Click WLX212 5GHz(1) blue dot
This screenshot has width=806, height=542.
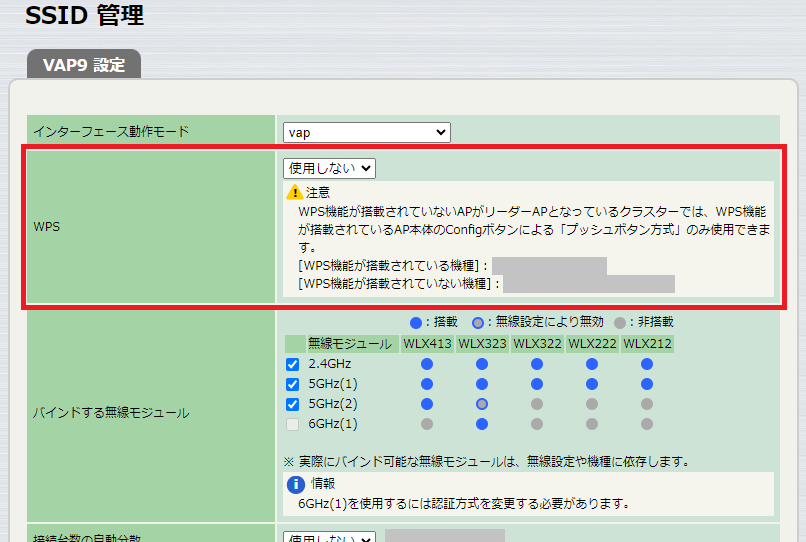coord(647,384)
